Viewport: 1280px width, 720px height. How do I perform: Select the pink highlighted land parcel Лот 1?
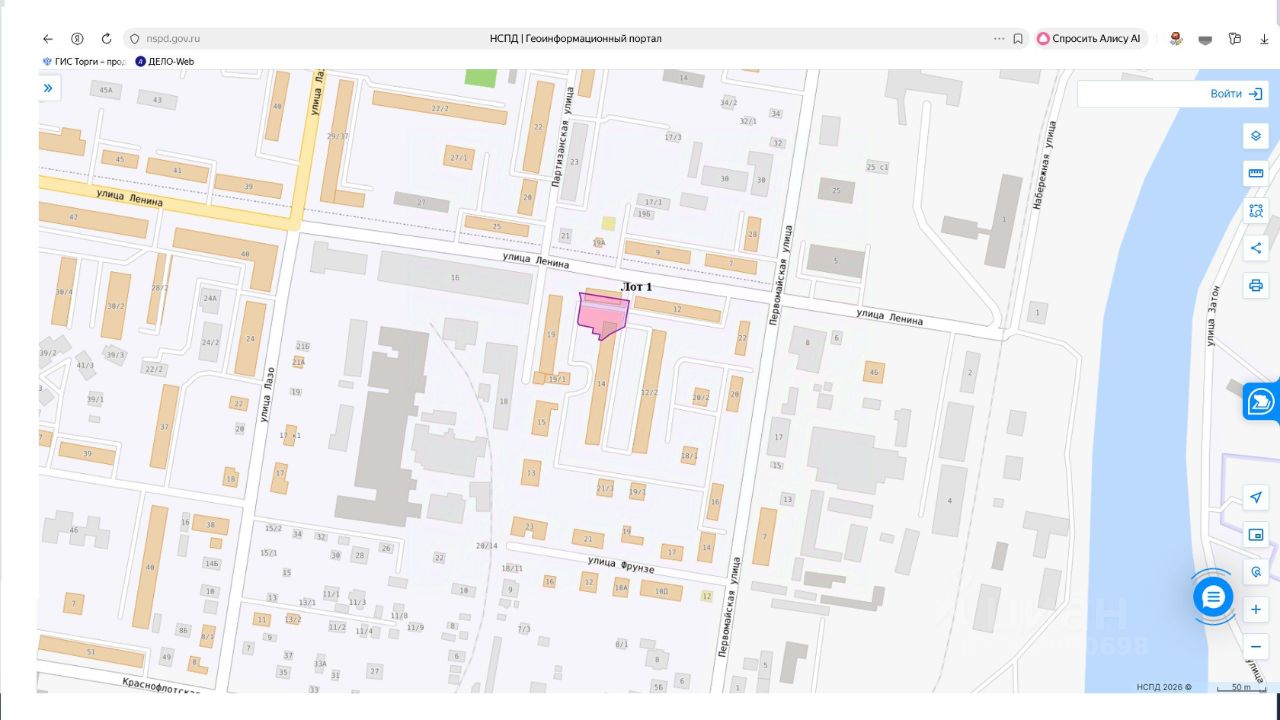pyautogui.click(x=603, y=315)
